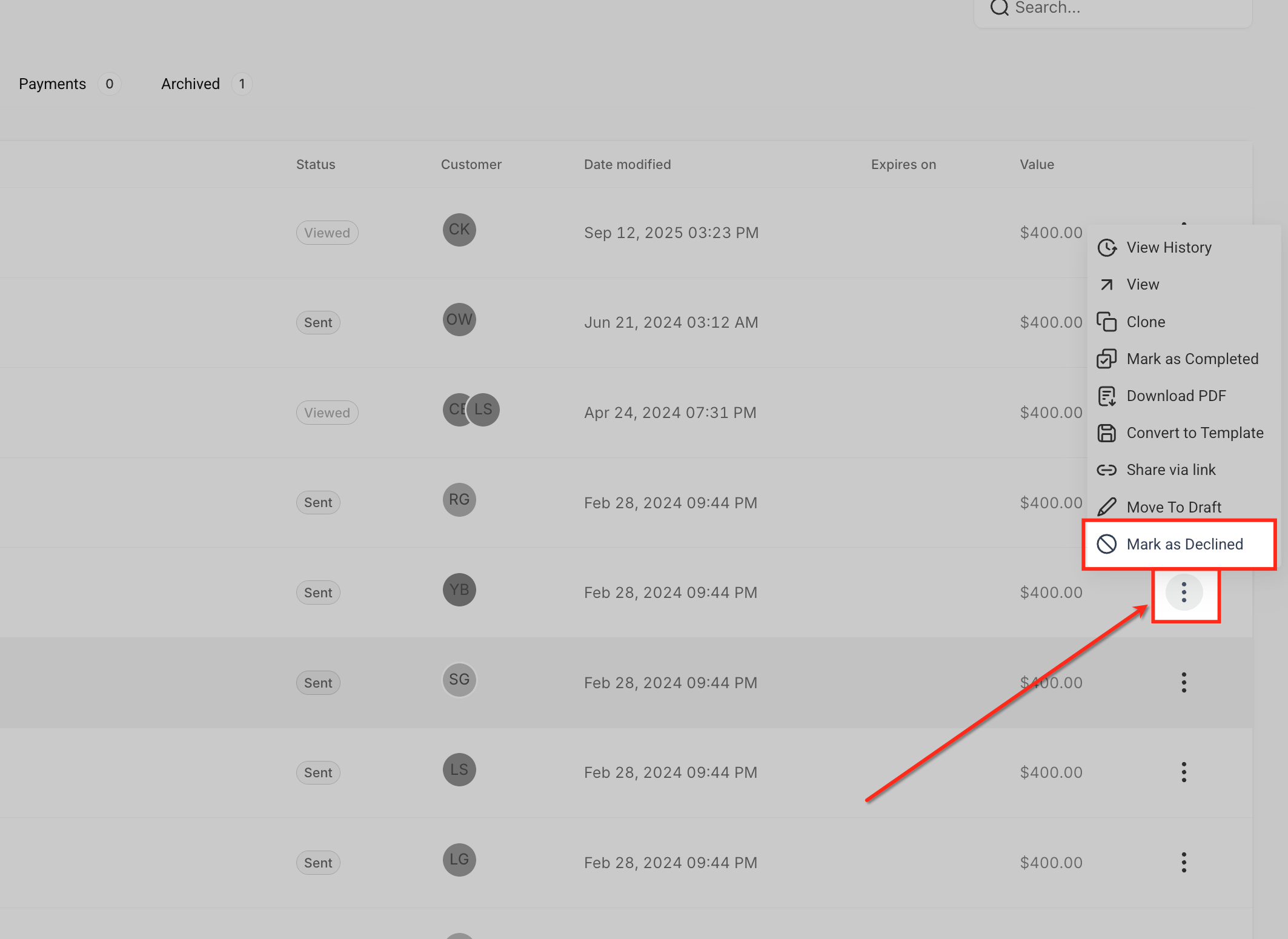Switch to the Payments tab

pyautogui.click(x=53, y=84)
